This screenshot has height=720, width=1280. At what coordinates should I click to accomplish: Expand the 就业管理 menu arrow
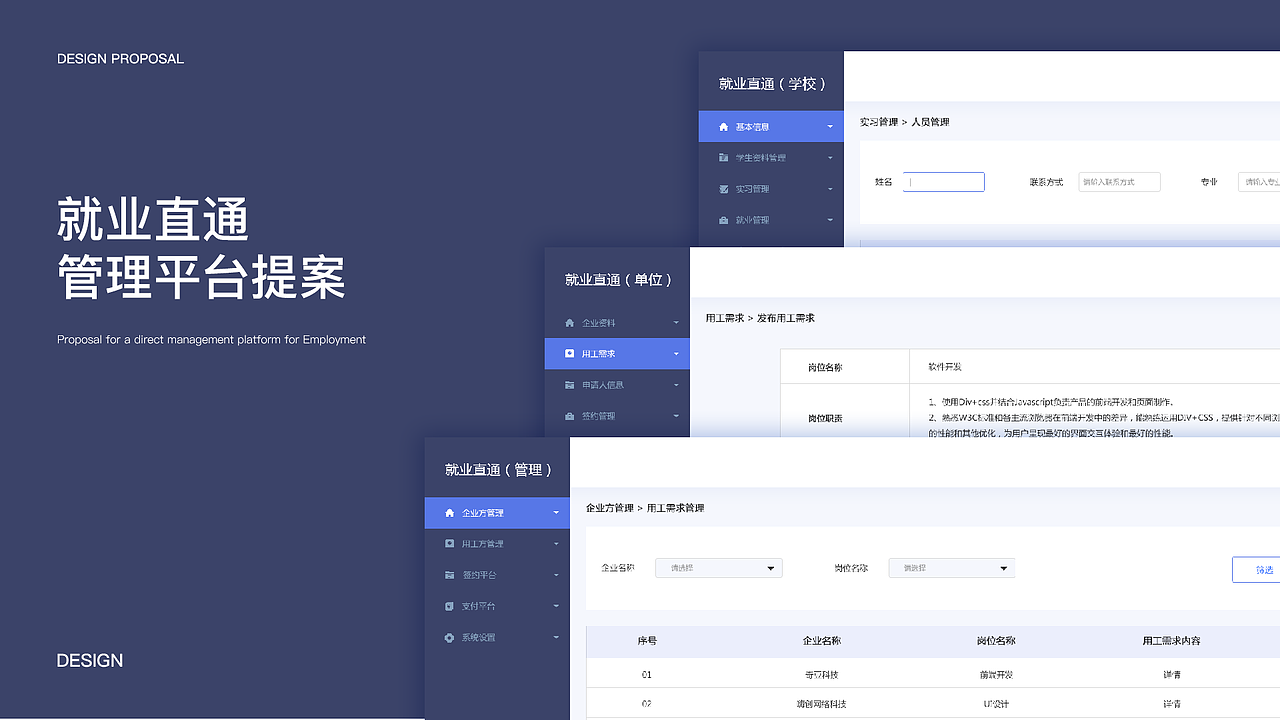[x=830, y=220]
